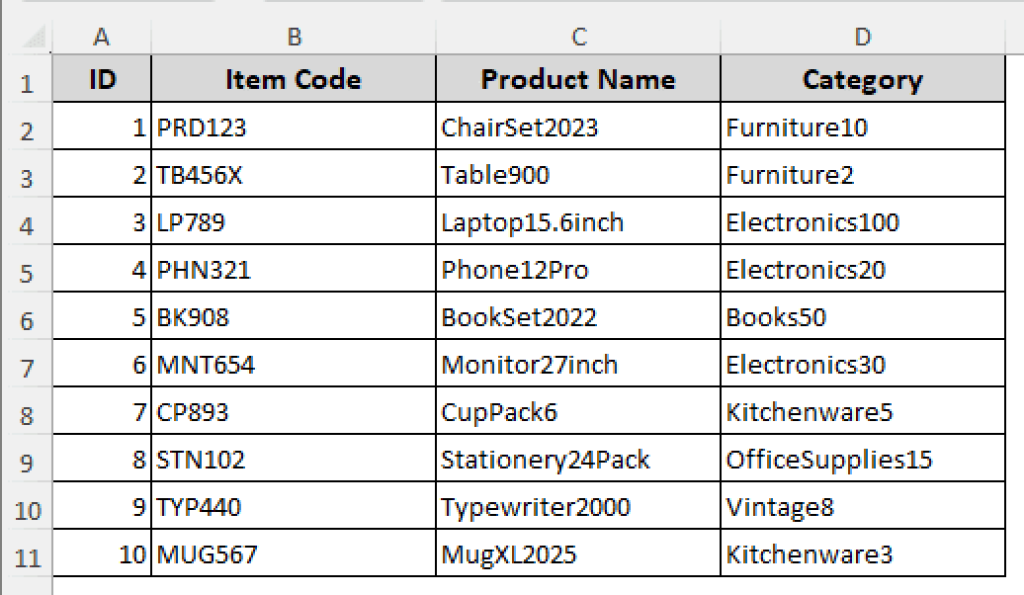Select cell containing MUG567
Screen dimensions: 1024x595
[293, 554]
